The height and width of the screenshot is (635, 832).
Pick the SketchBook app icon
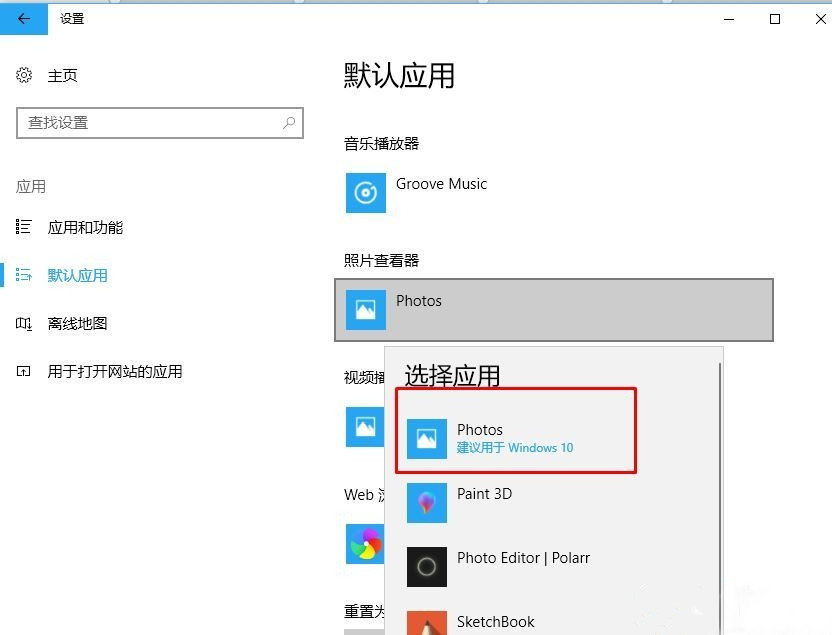click(427, 623)
